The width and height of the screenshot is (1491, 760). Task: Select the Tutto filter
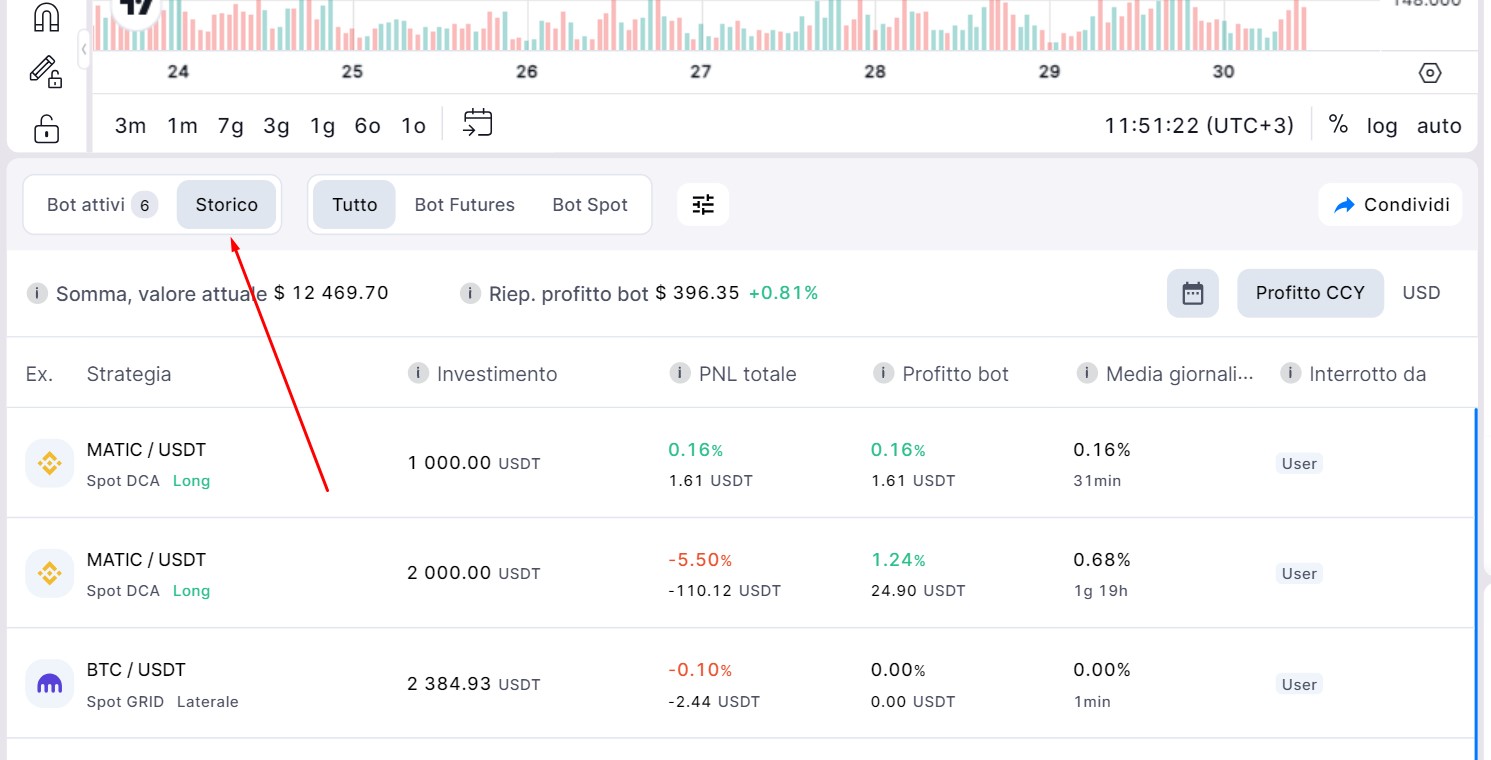pos(355,205)
